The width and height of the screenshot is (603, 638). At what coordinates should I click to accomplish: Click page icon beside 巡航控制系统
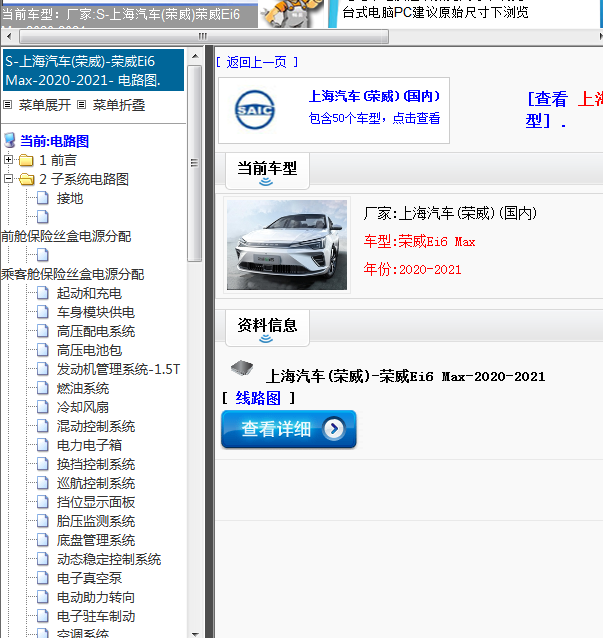pos(43,483)
